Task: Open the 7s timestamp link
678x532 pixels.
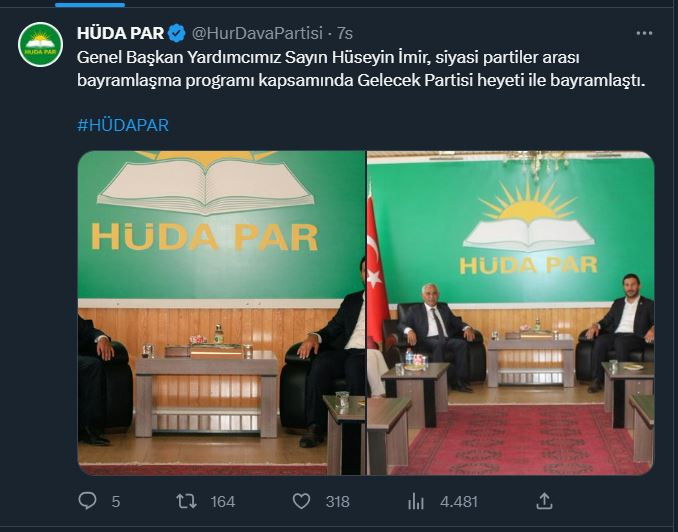Action: click(345, 33)
